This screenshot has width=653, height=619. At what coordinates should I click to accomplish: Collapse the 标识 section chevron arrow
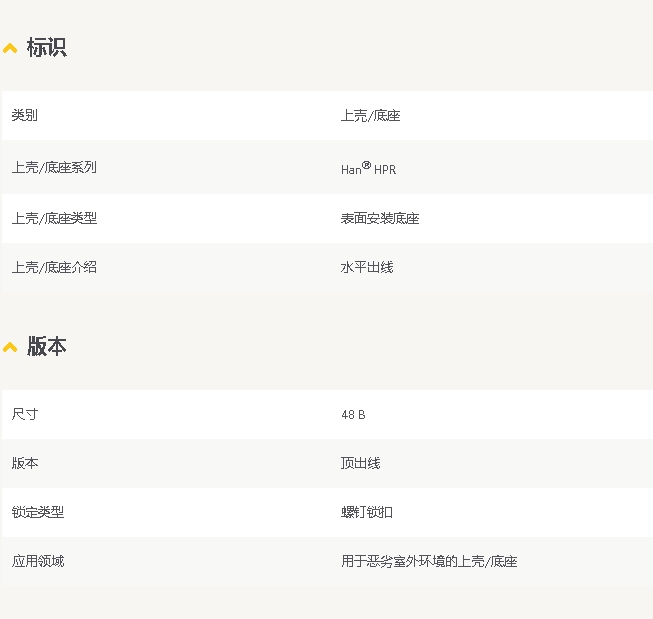10,48
